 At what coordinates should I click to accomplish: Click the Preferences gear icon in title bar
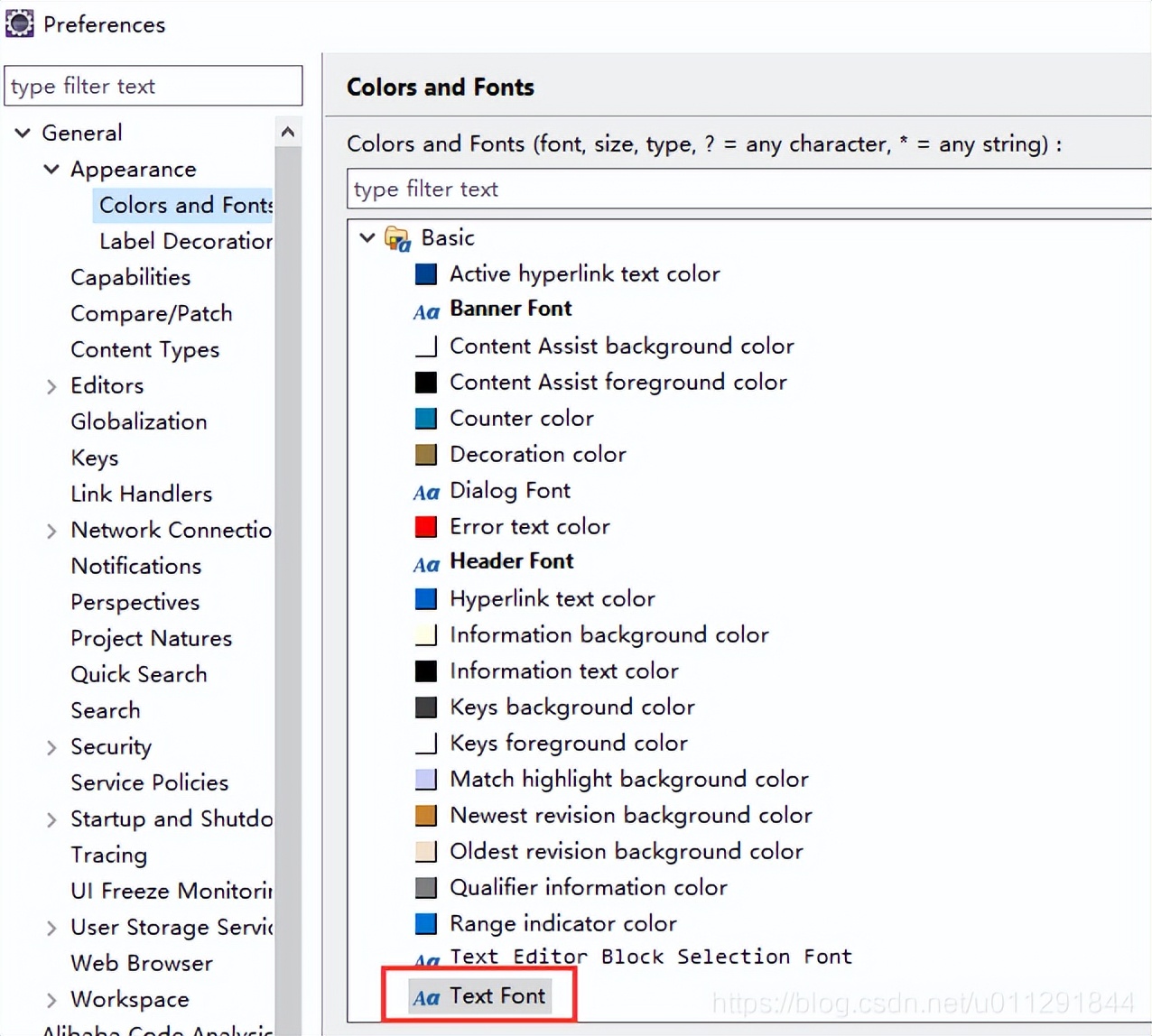pos(19,23)
